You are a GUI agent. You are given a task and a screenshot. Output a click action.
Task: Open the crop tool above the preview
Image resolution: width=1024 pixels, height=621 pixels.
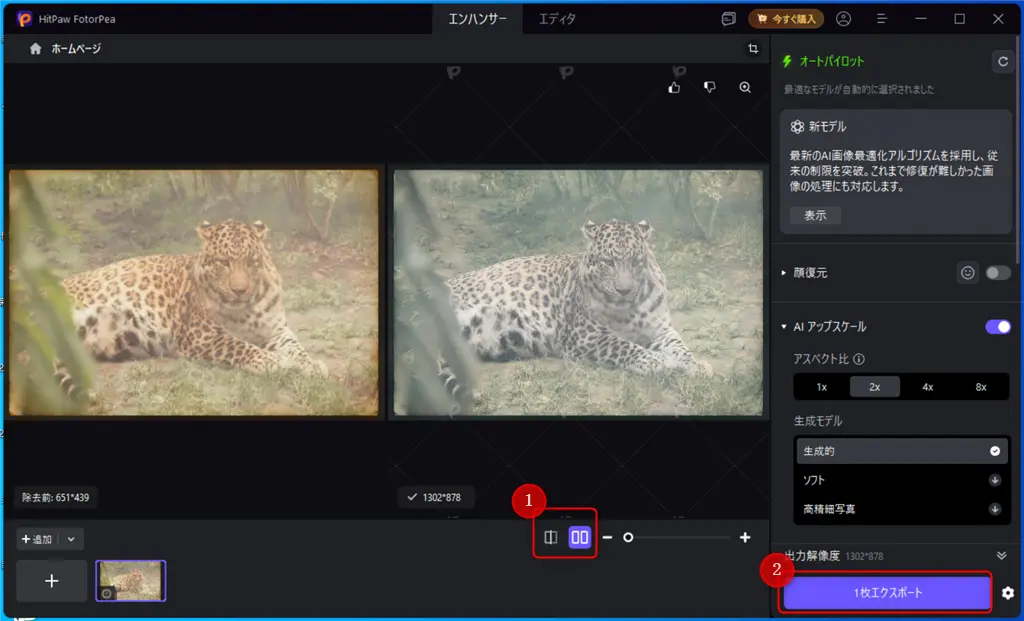(754, 47)
